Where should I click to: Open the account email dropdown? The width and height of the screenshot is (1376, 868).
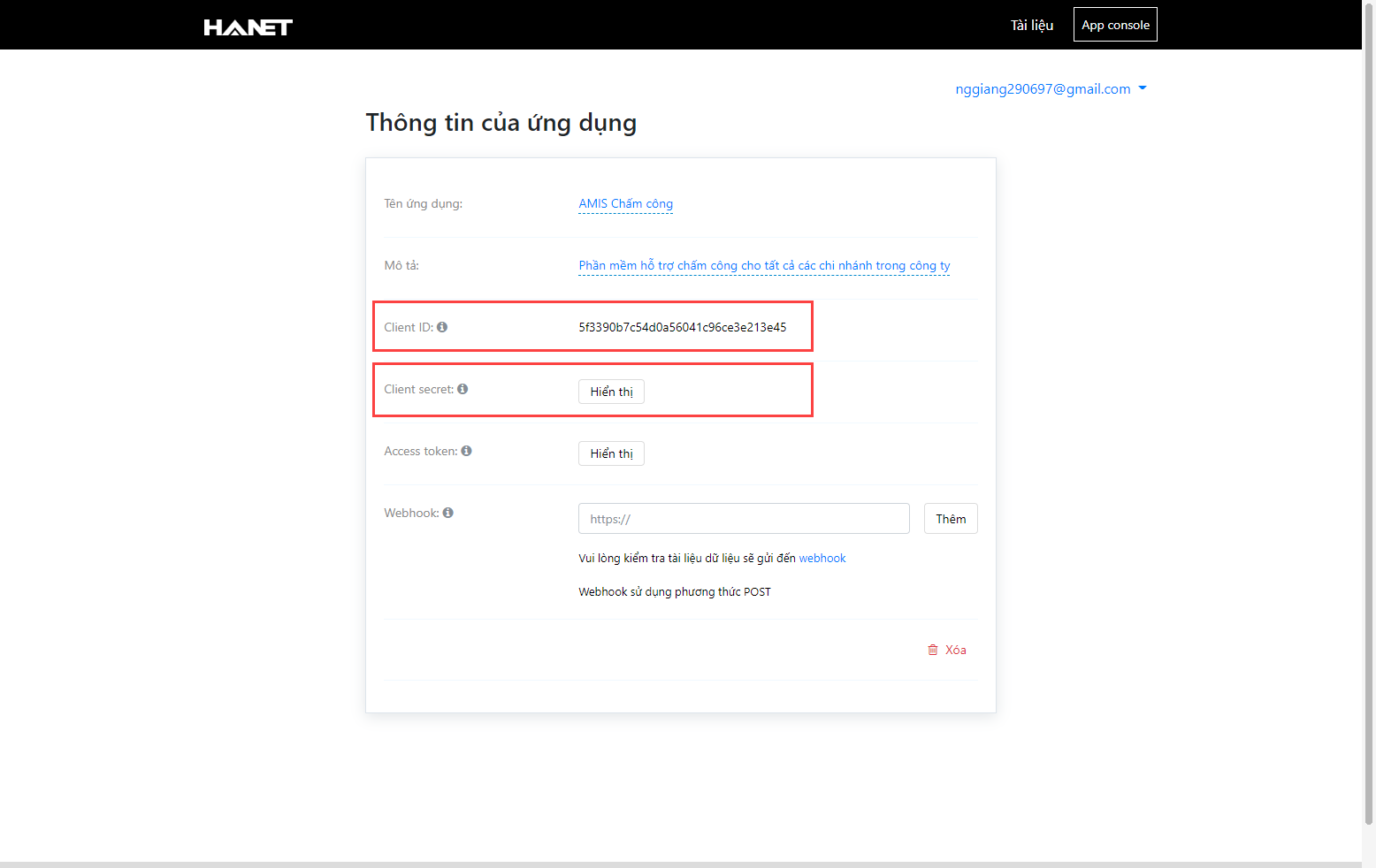click(1051, 89)
